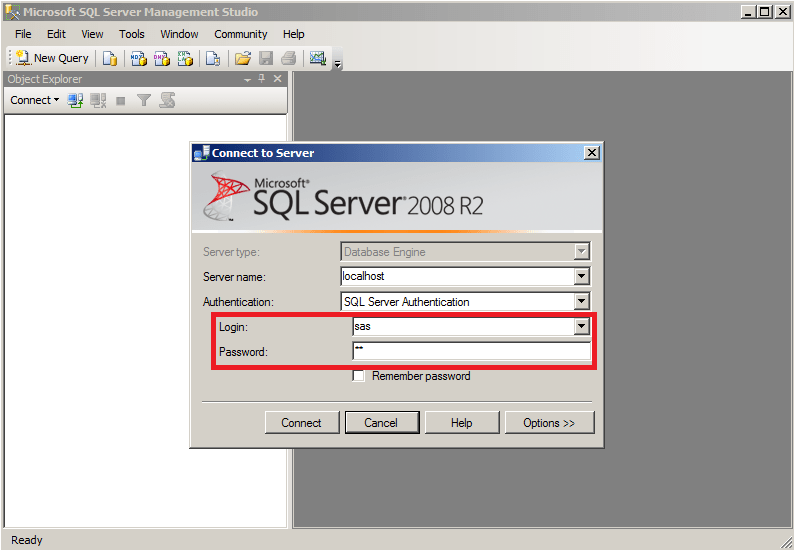Viewport: 794px width, 550px height.
Task: Click the New Query toolbar button
Action: tap(52, 58)
